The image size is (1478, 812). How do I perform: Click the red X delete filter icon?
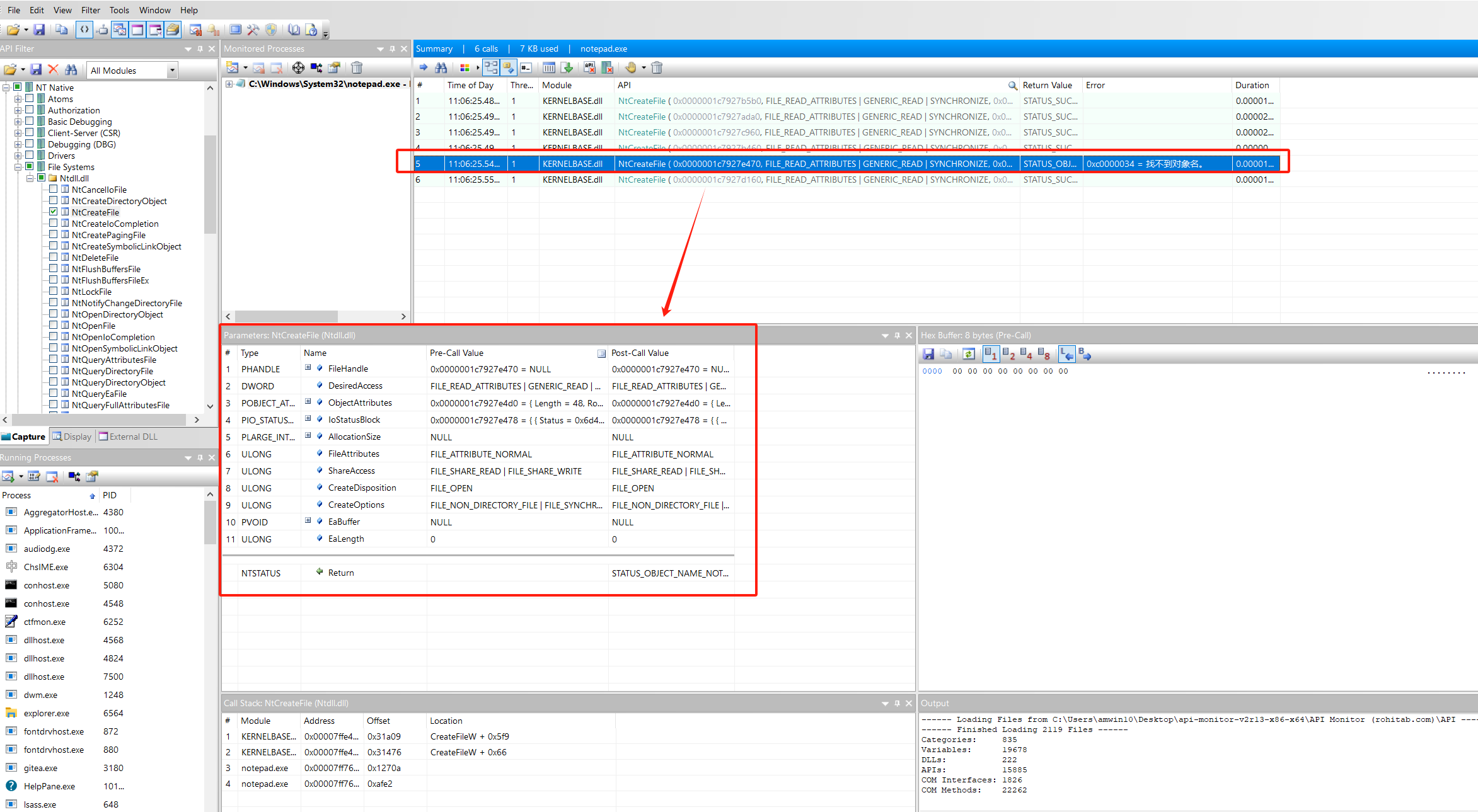pos(54,70)
